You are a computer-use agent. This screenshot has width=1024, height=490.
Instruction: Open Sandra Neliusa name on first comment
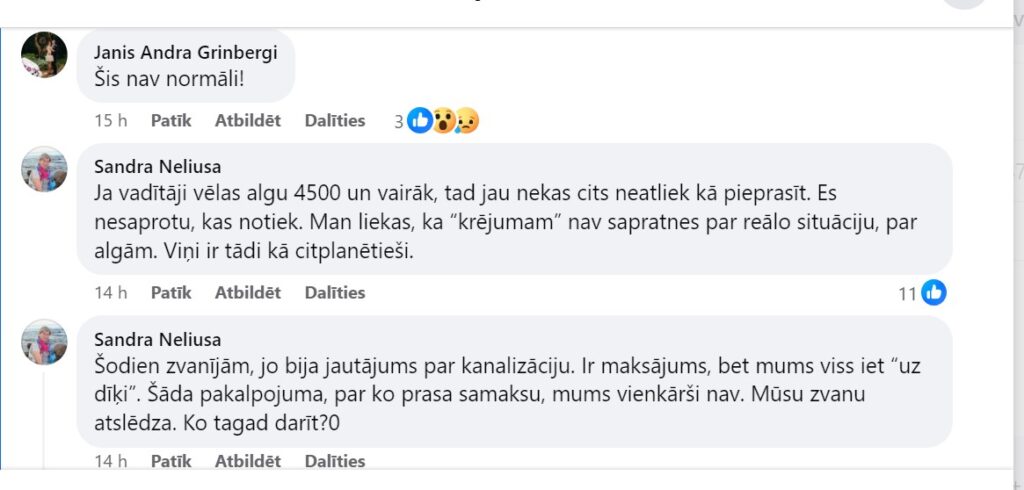pyautogui.click(x=157, y=167)
